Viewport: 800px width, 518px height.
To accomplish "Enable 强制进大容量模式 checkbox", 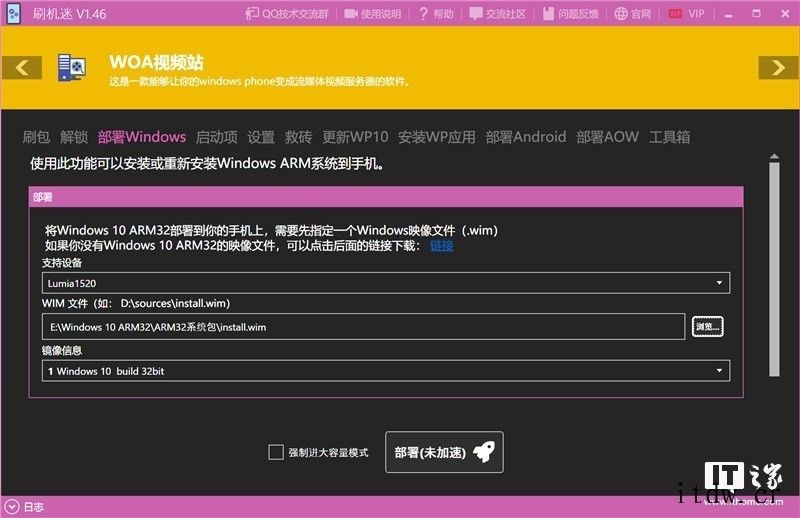I will [276, 452].
